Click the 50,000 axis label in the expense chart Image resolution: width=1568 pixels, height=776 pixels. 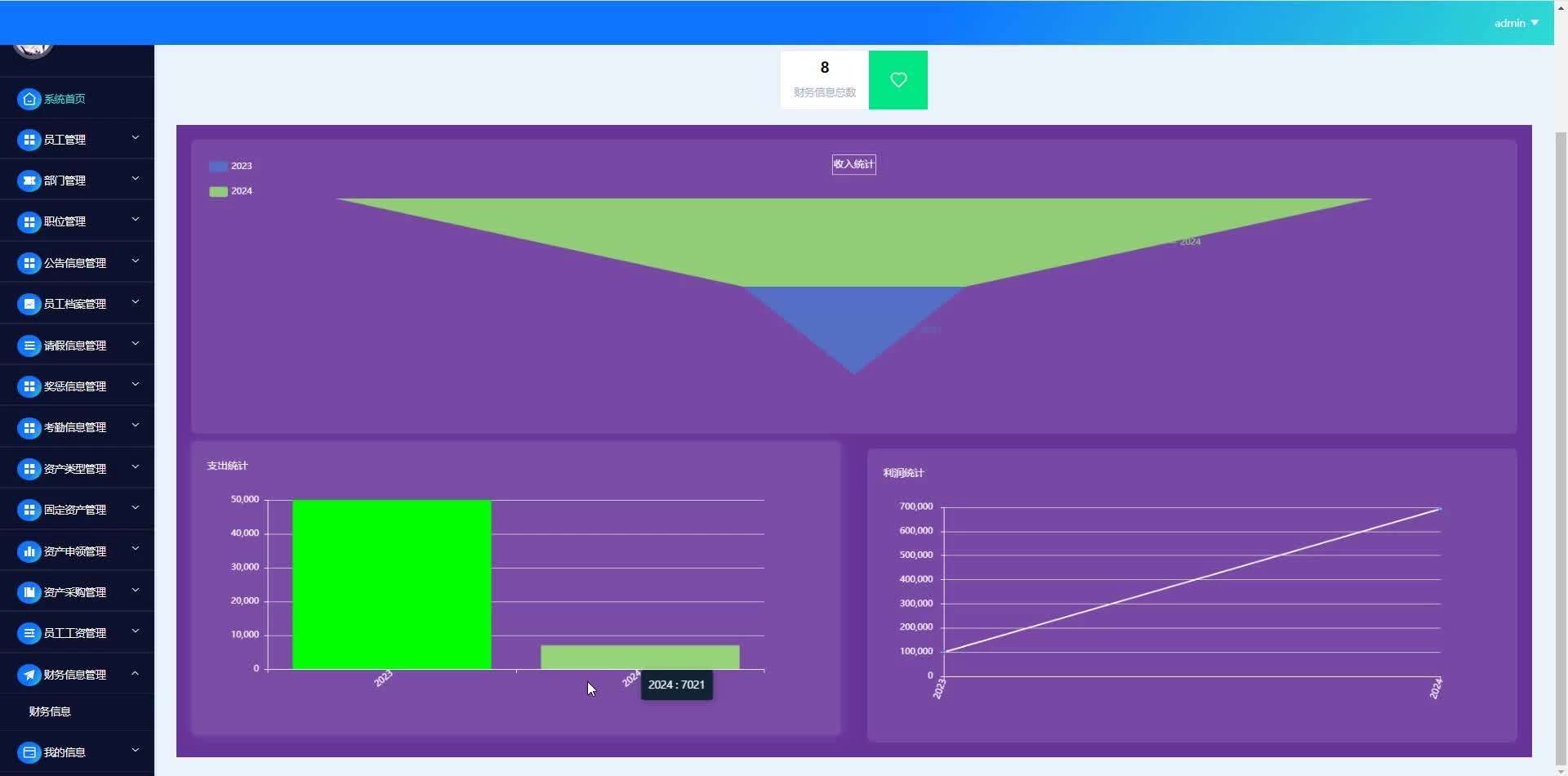point(245,499)
